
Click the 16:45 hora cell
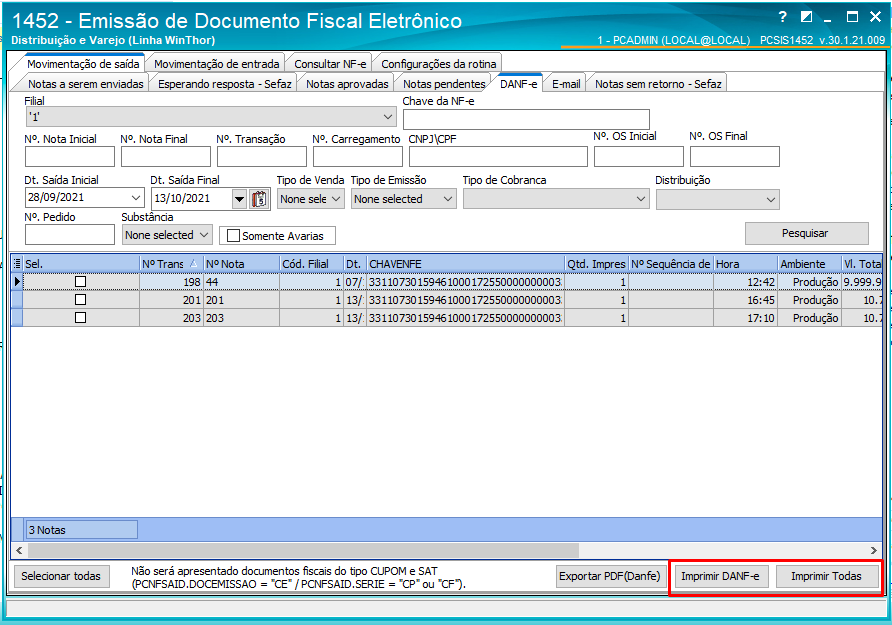[x=745, y=300]
